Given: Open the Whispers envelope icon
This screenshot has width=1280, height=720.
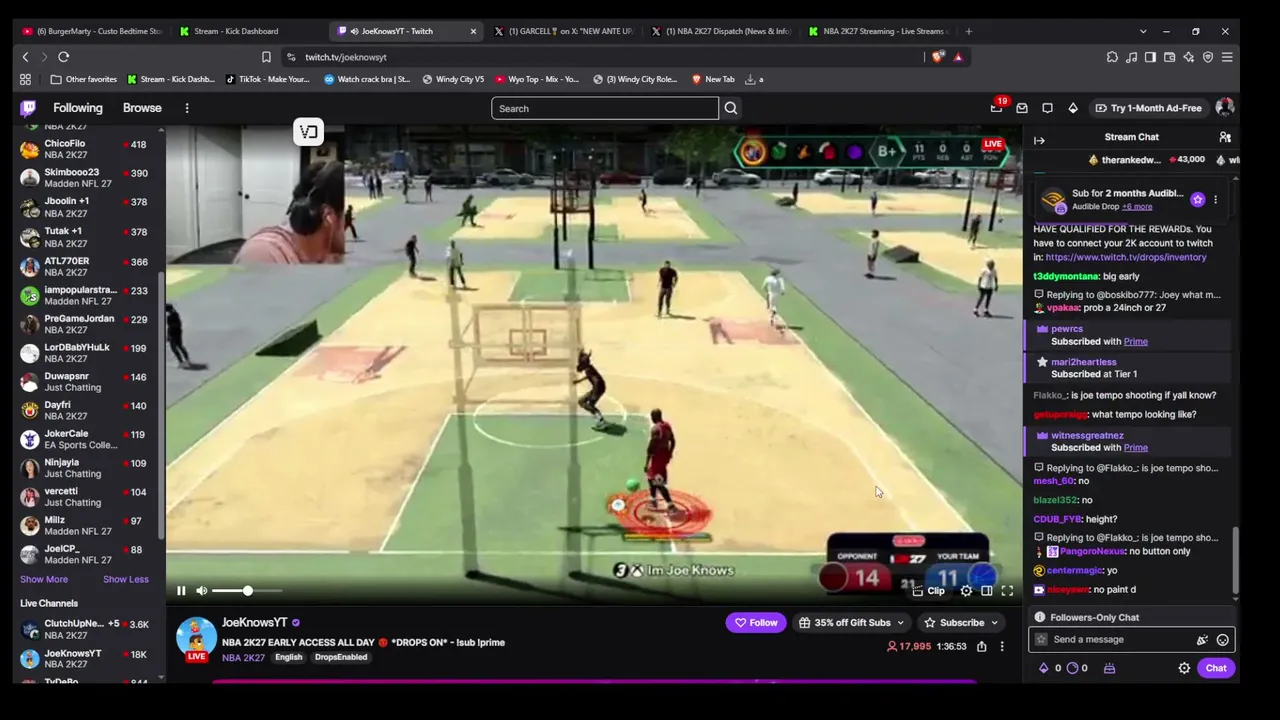Looking at the screenshot, I should (1022, 108).
